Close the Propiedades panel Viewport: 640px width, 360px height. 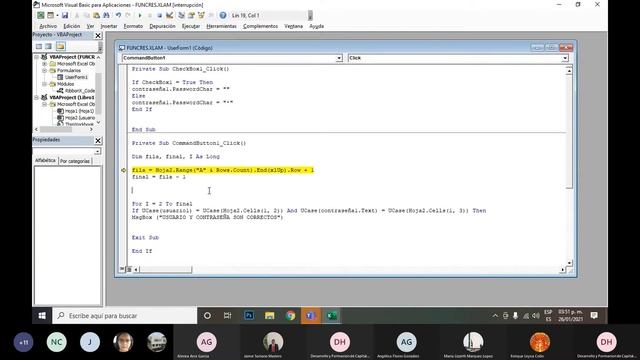pos(98,140)
